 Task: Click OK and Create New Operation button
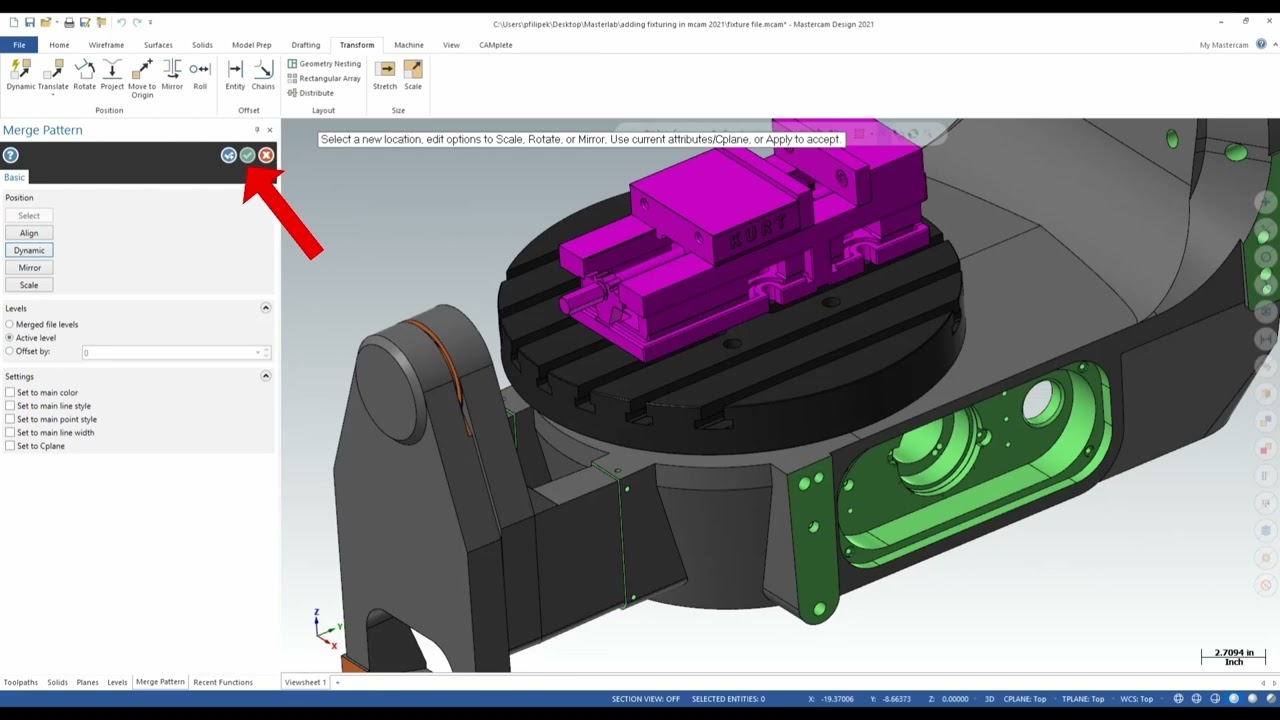coord(229,155)
